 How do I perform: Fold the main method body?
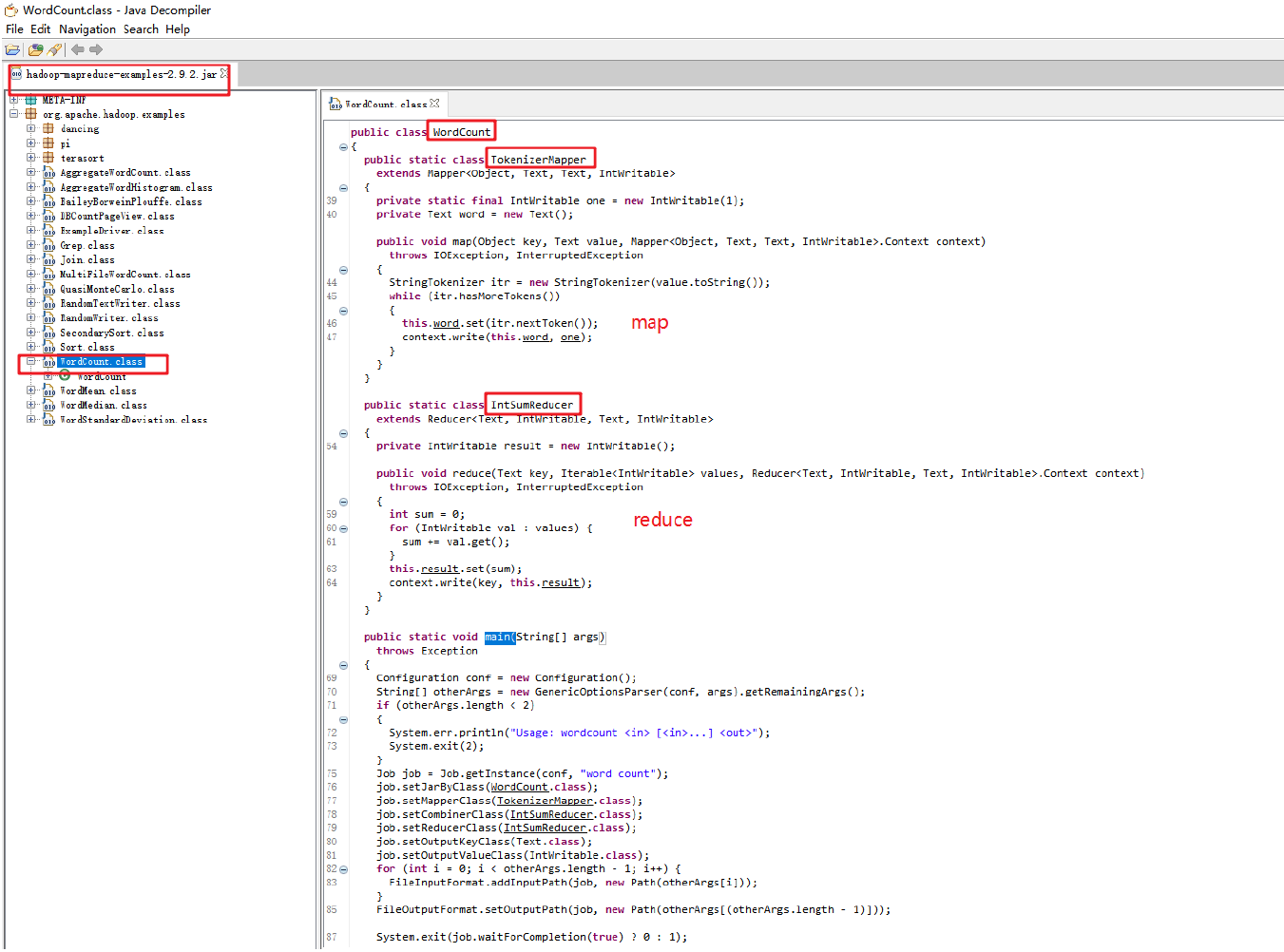point(343,665)
